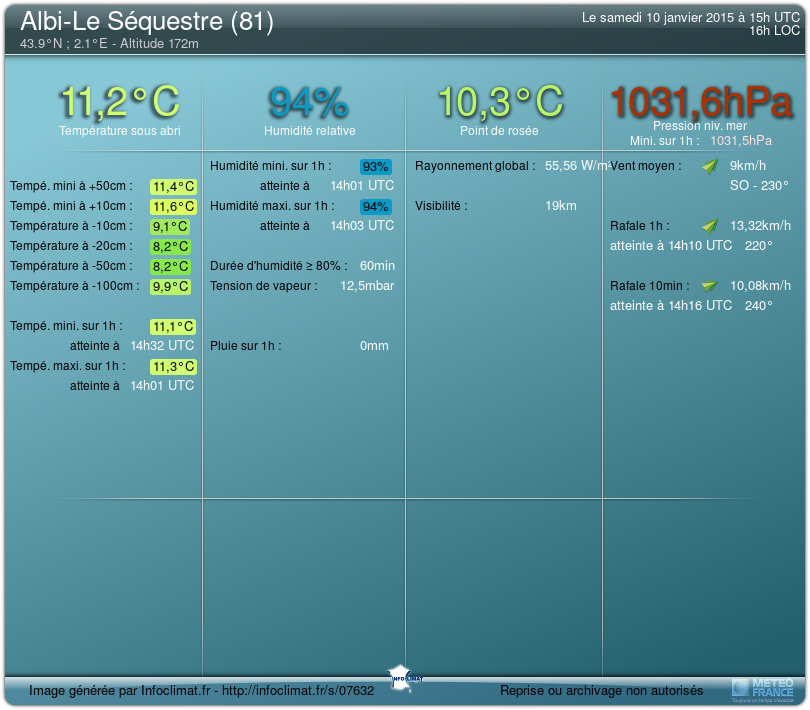Click the Météo France logo
This screenshot has height=710, width=810.
[762, 688]
